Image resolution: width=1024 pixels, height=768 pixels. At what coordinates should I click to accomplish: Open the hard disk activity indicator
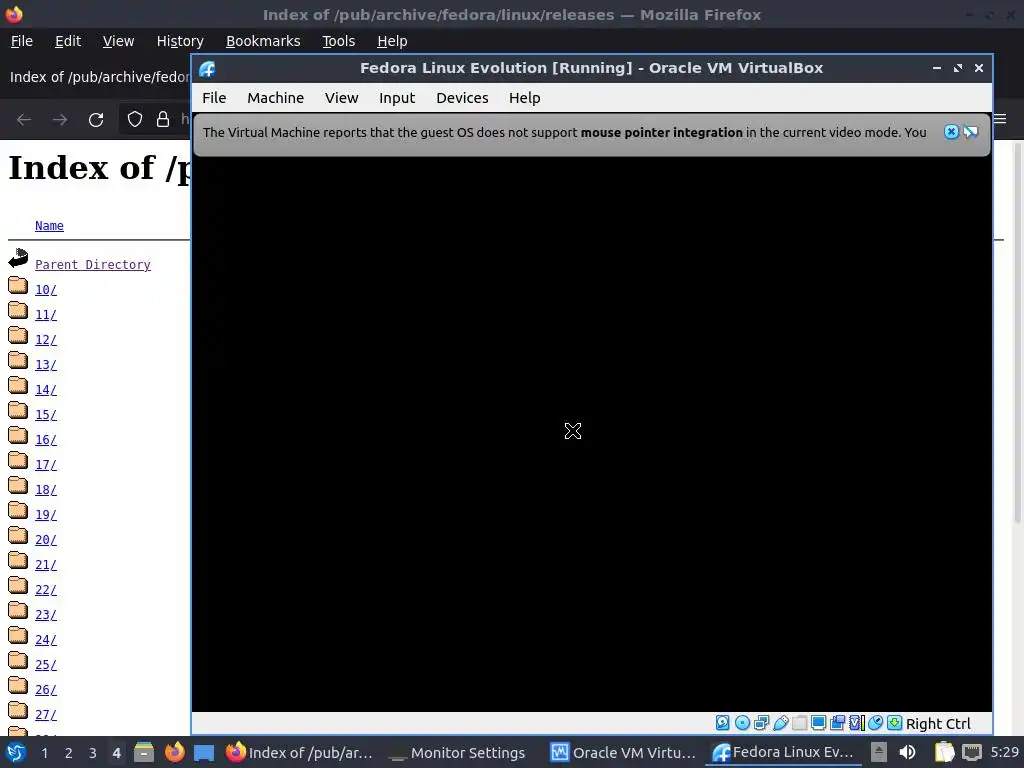(x=722, y=723)
